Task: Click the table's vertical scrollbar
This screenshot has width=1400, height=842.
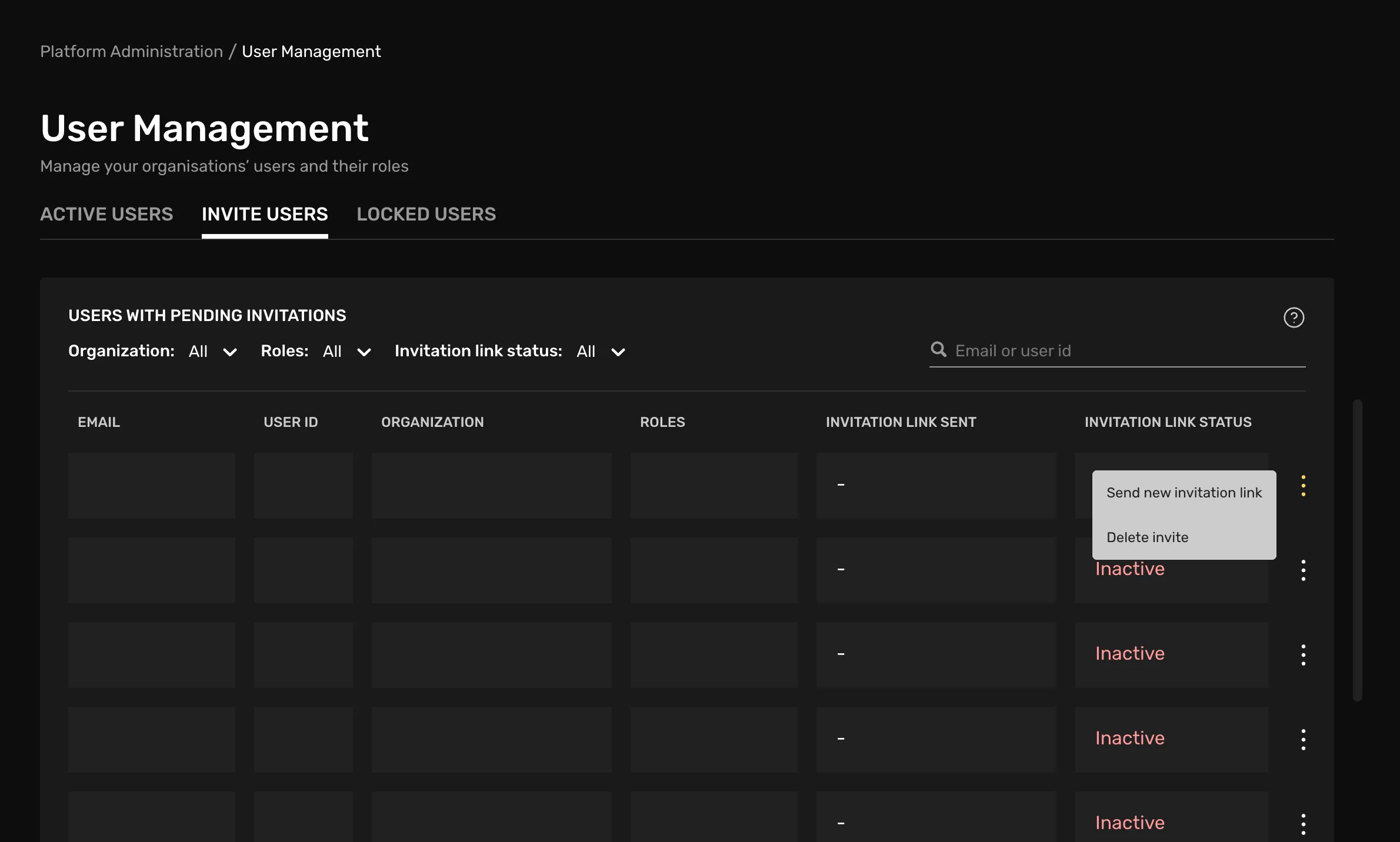Action: (x=1358, y=550)
